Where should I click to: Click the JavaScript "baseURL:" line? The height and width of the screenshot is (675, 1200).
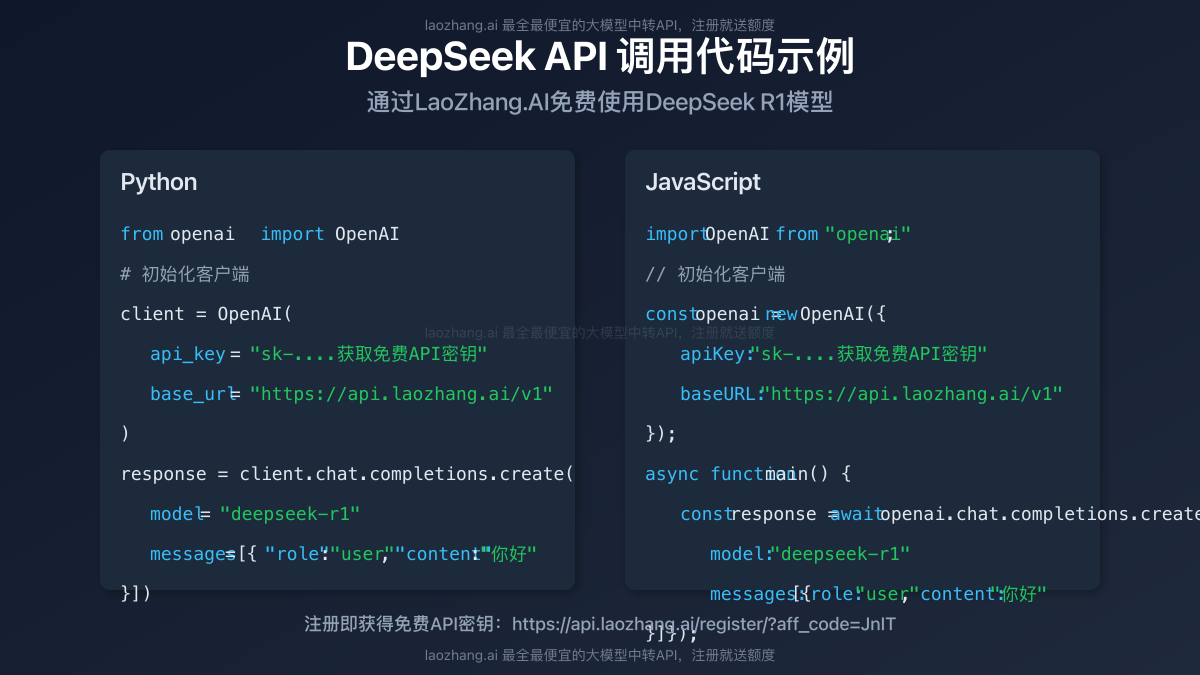coord(871,394)
